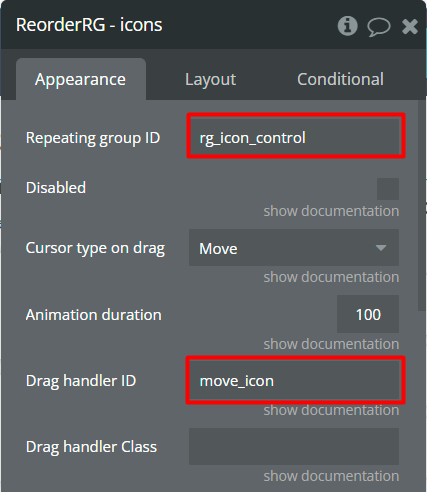Show documentation for Cursor type on drag
Screen dimensions: 427x492
[331, 277]
